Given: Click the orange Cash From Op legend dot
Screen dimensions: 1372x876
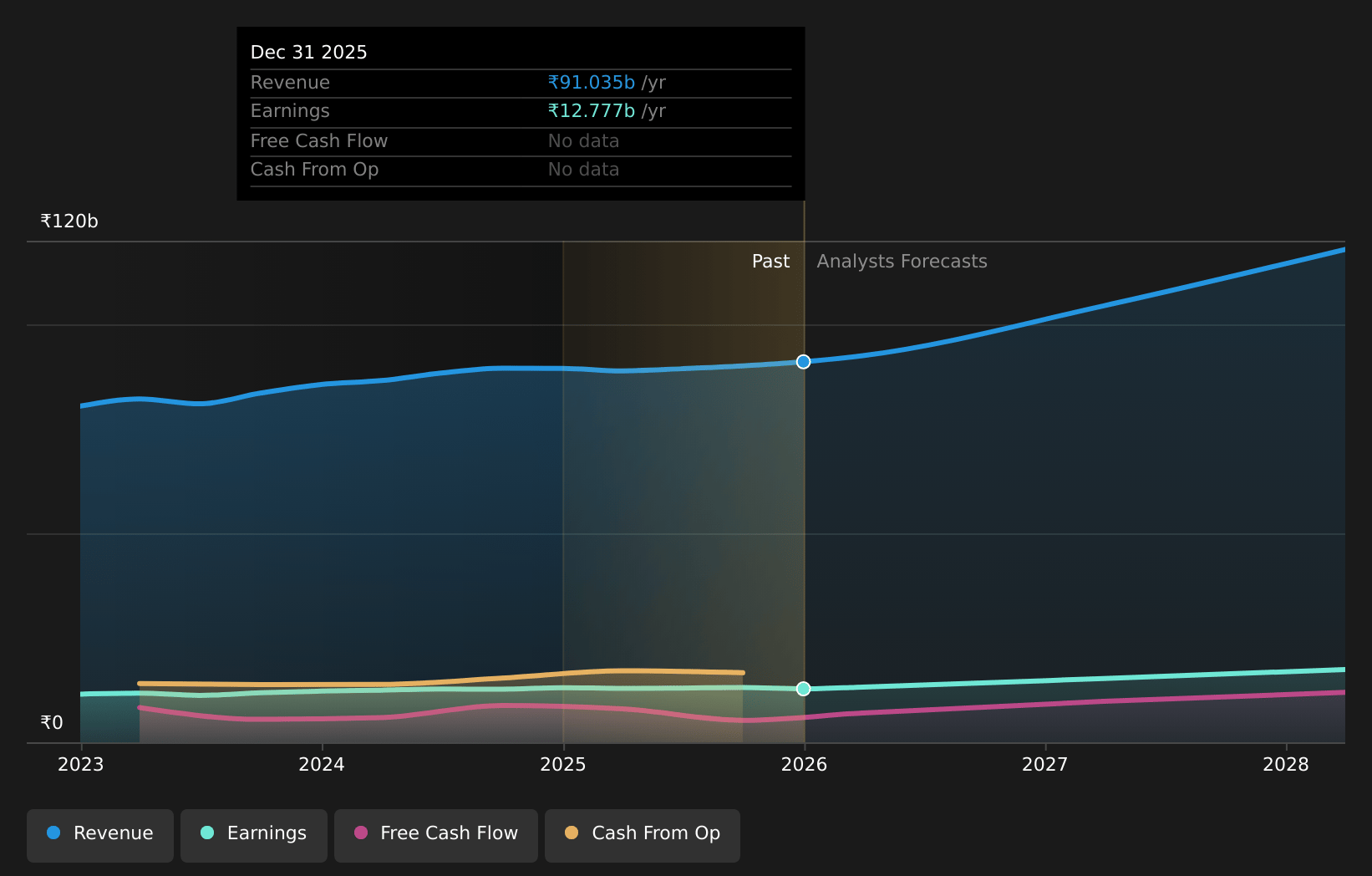Looking at the screenshot, I should pos(572,833).
